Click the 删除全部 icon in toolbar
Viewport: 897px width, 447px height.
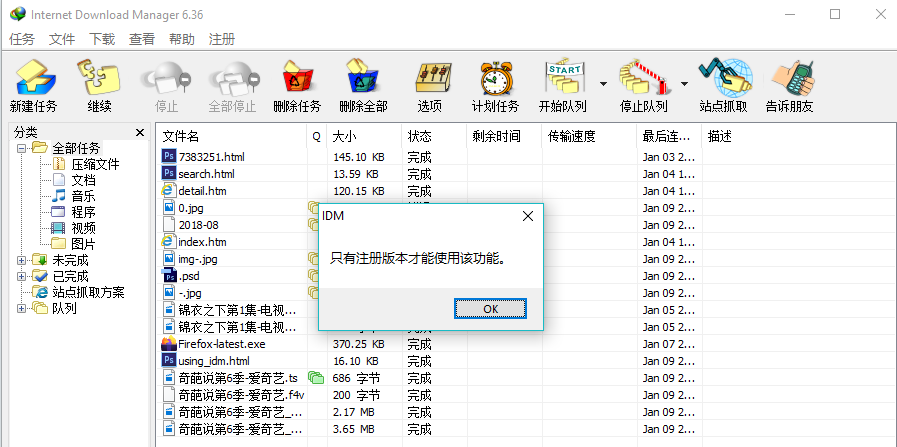click(363, 76)
